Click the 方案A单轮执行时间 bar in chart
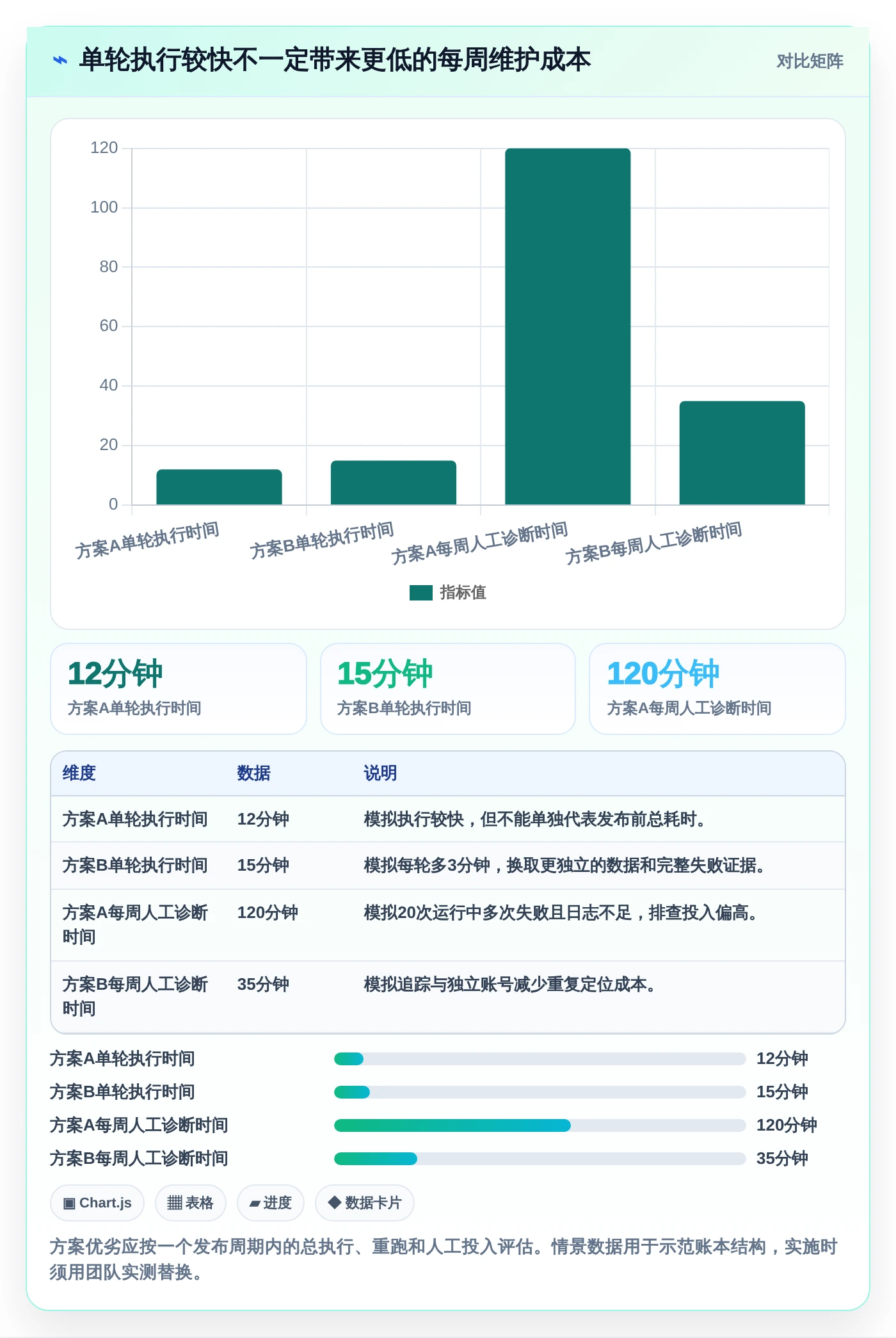 click(219, 487)
